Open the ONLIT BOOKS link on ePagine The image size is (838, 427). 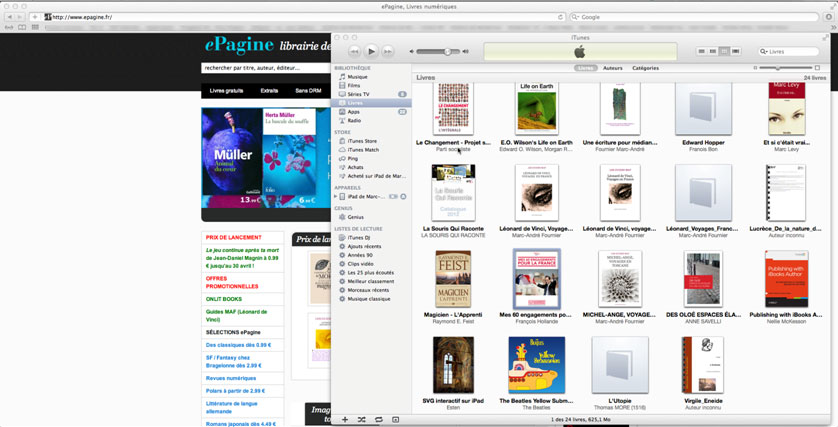pyautogui.click(x=224, y=299)
